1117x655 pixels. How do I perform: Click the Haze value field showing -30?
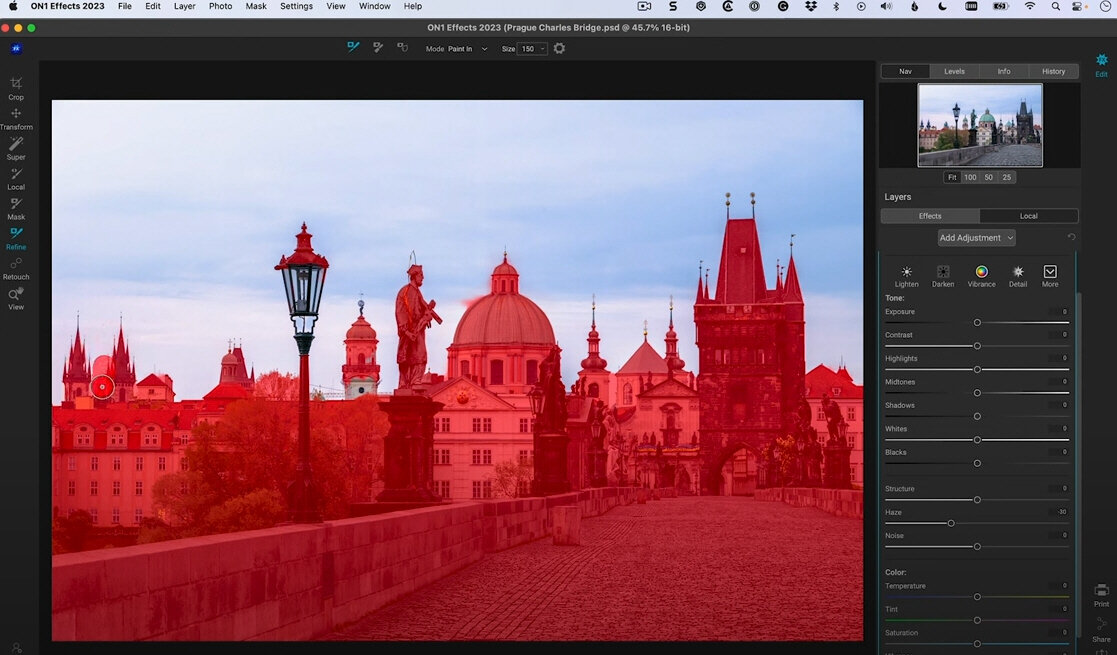click(x=1061, y=512)
